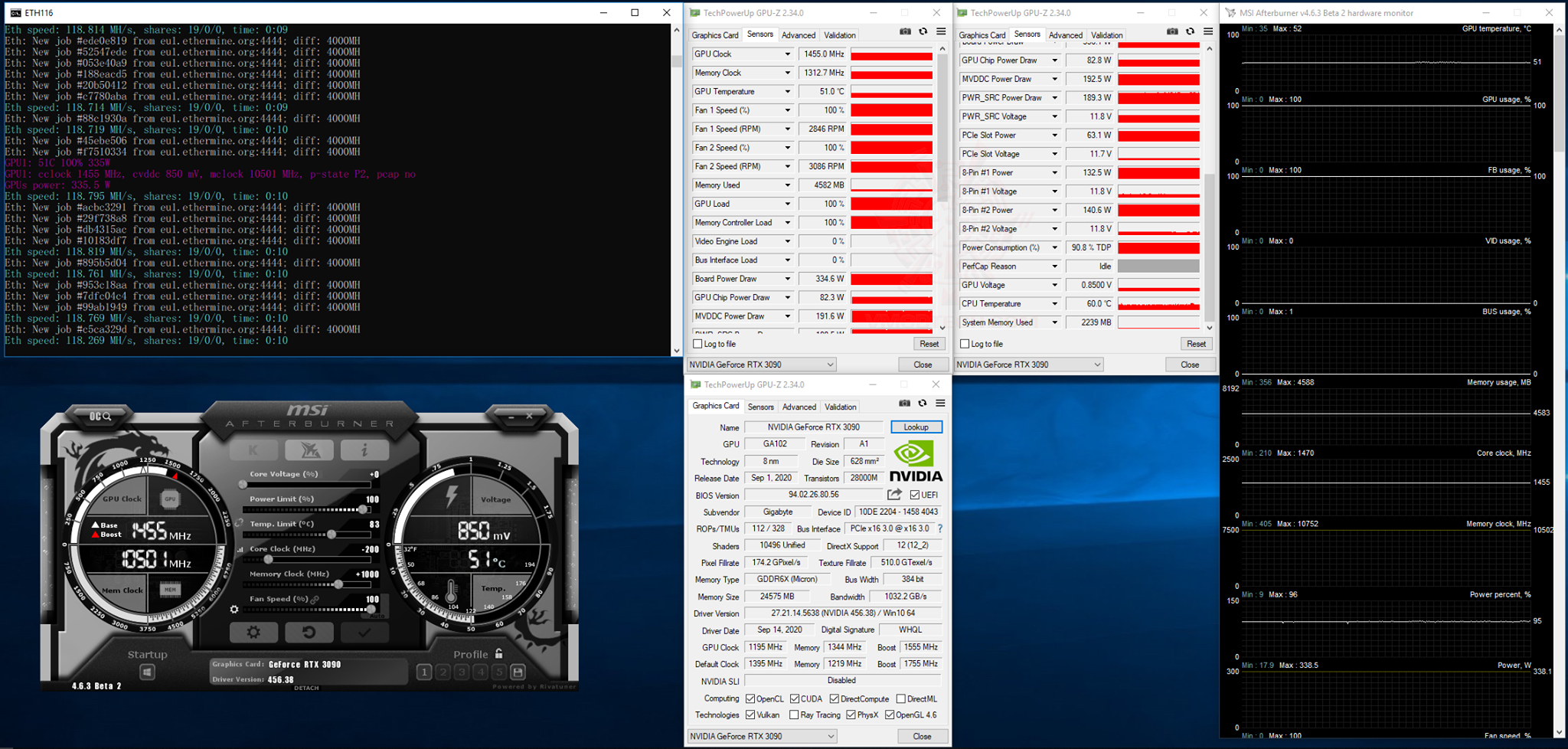This screenshot has width=1568, height=749.
Task: Apply Afterburner settings with the checkmark button
Action: (x=364, y=632)
